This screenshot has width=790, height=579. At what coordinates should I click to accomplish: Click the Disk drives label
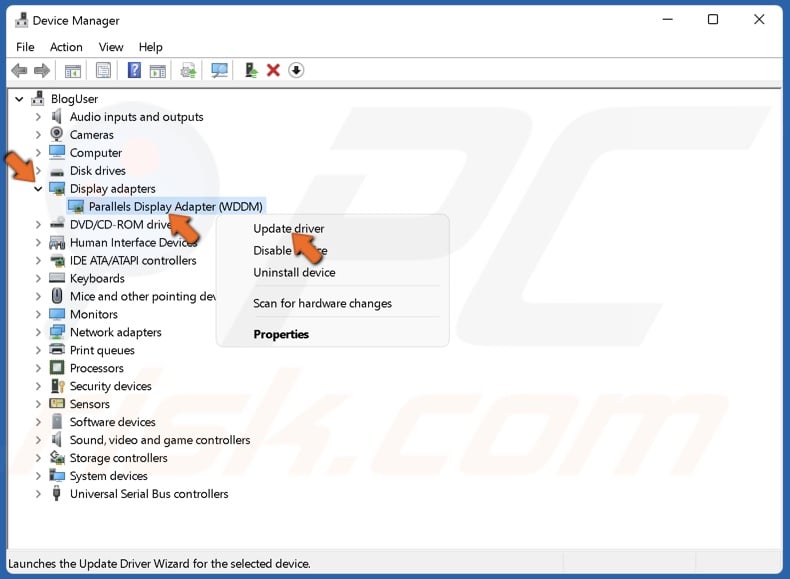98,171
